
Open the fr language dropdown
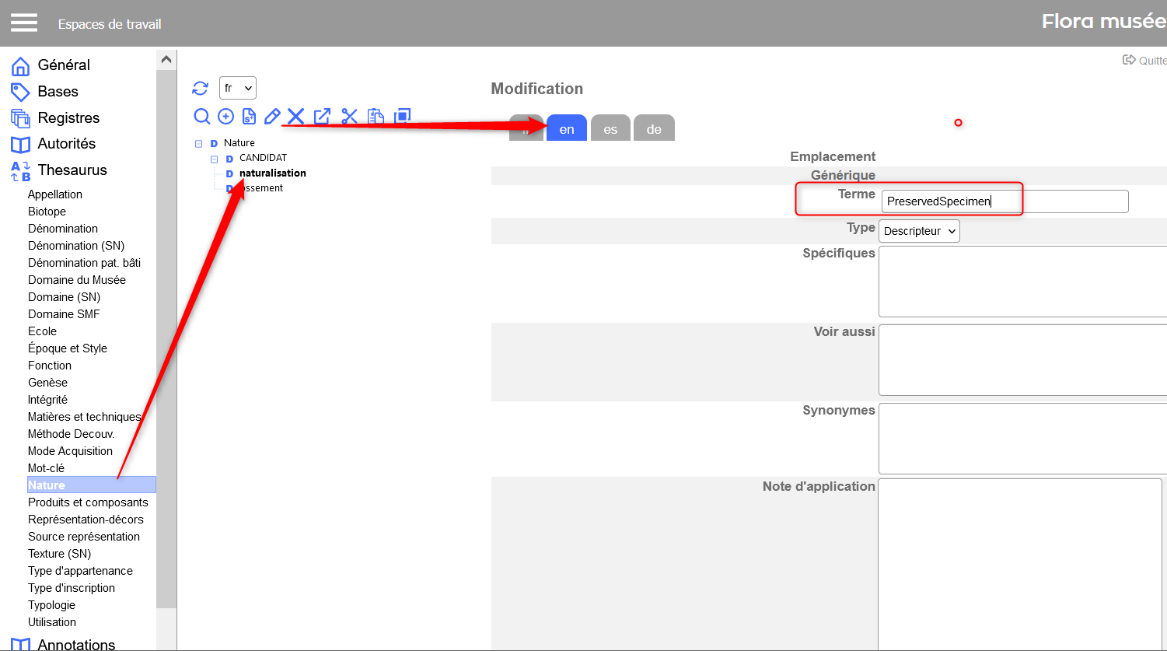(238, 88)
